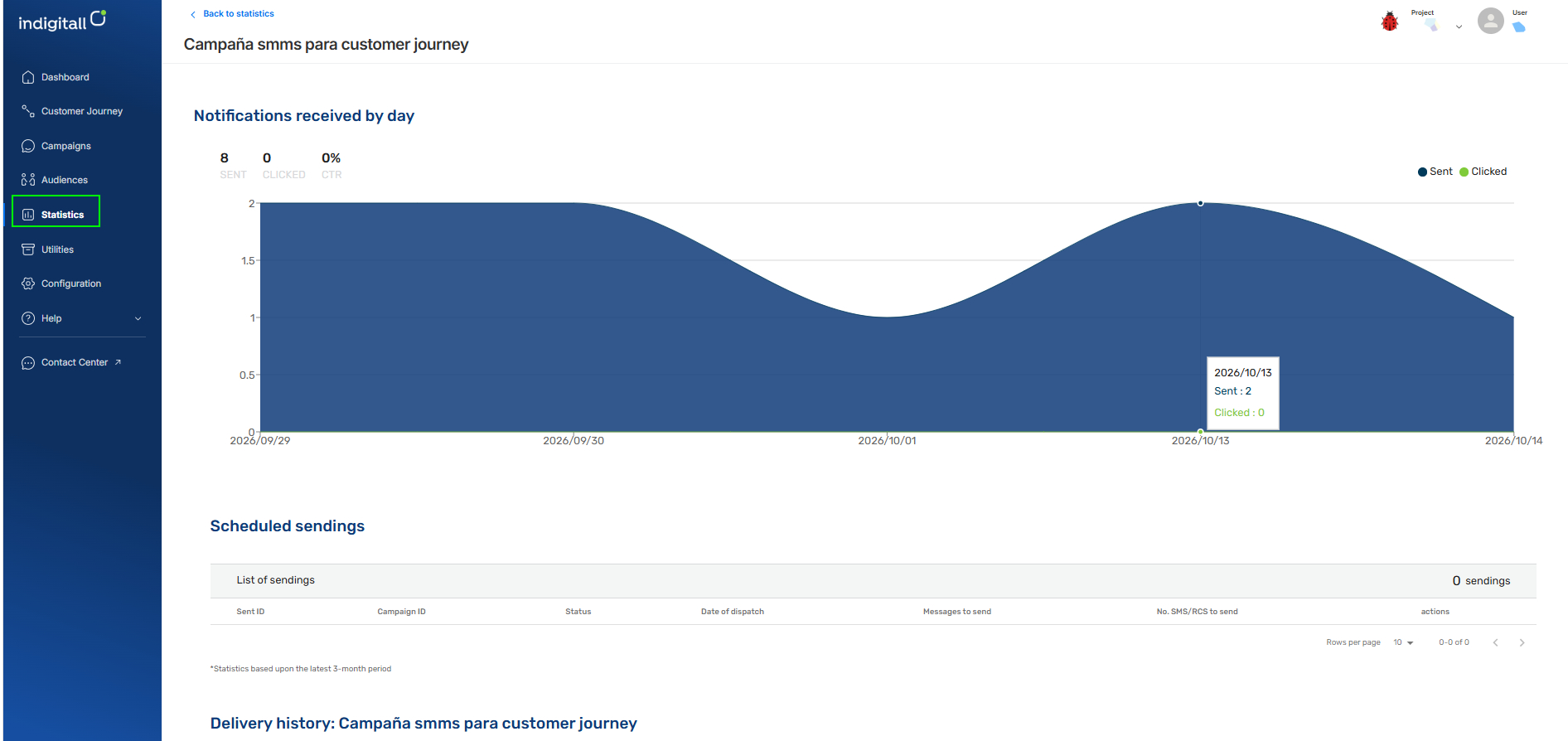
Task: Open the Campaigns section
Action: [x=66, y=146]
